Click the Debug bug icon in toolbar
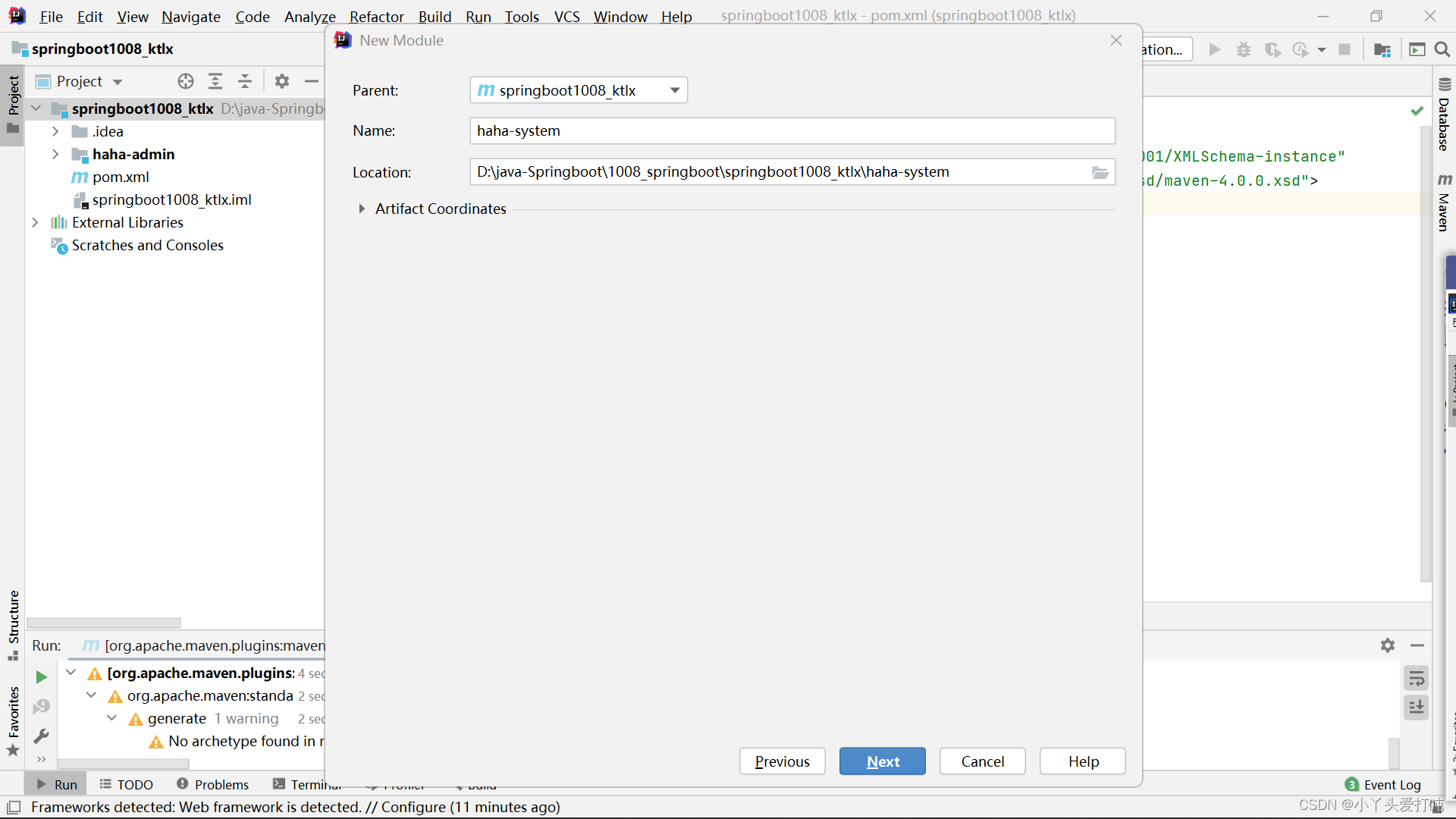The width and height of the screenshot is (1456, 819). coord(1244,49)
